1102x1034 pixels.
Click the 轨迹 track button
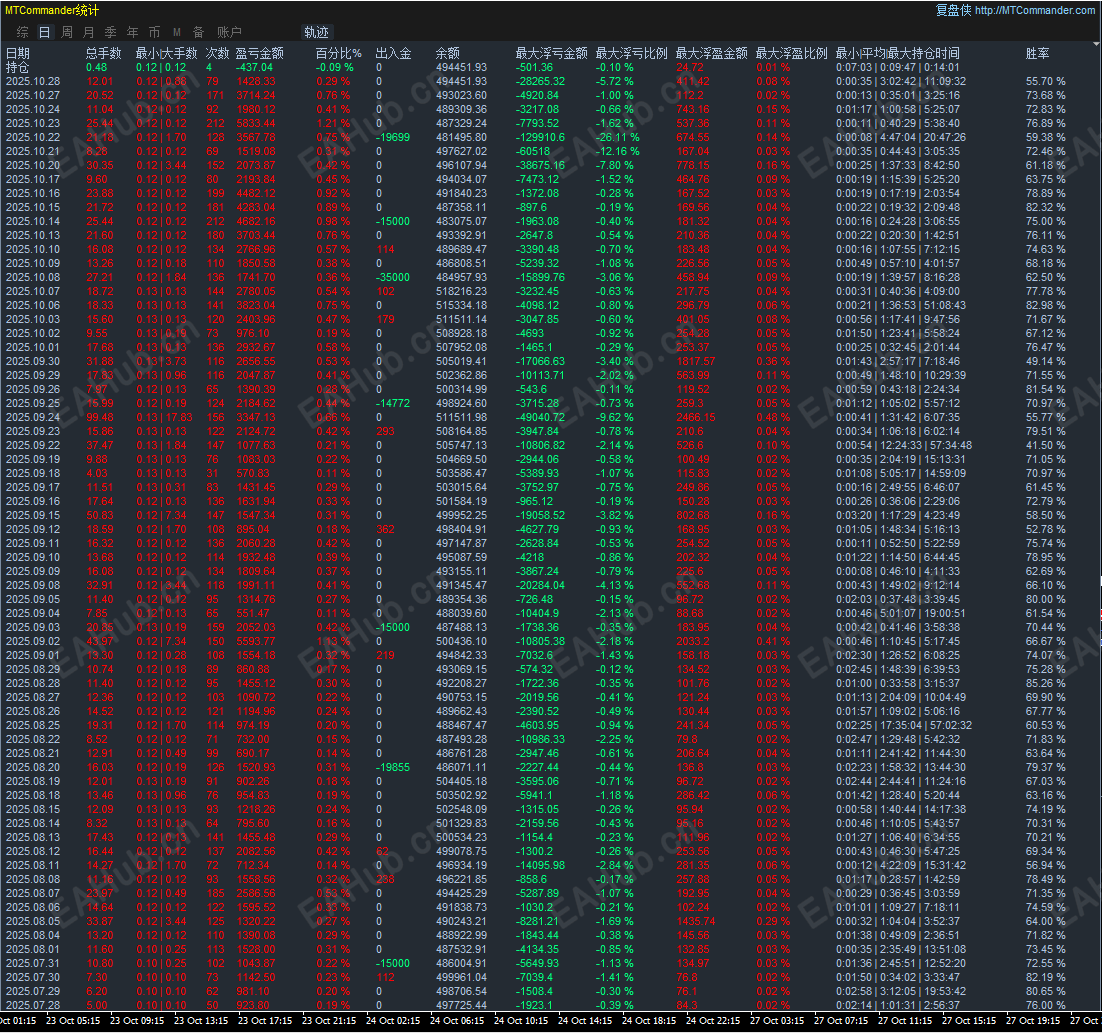tap(316, 32)
